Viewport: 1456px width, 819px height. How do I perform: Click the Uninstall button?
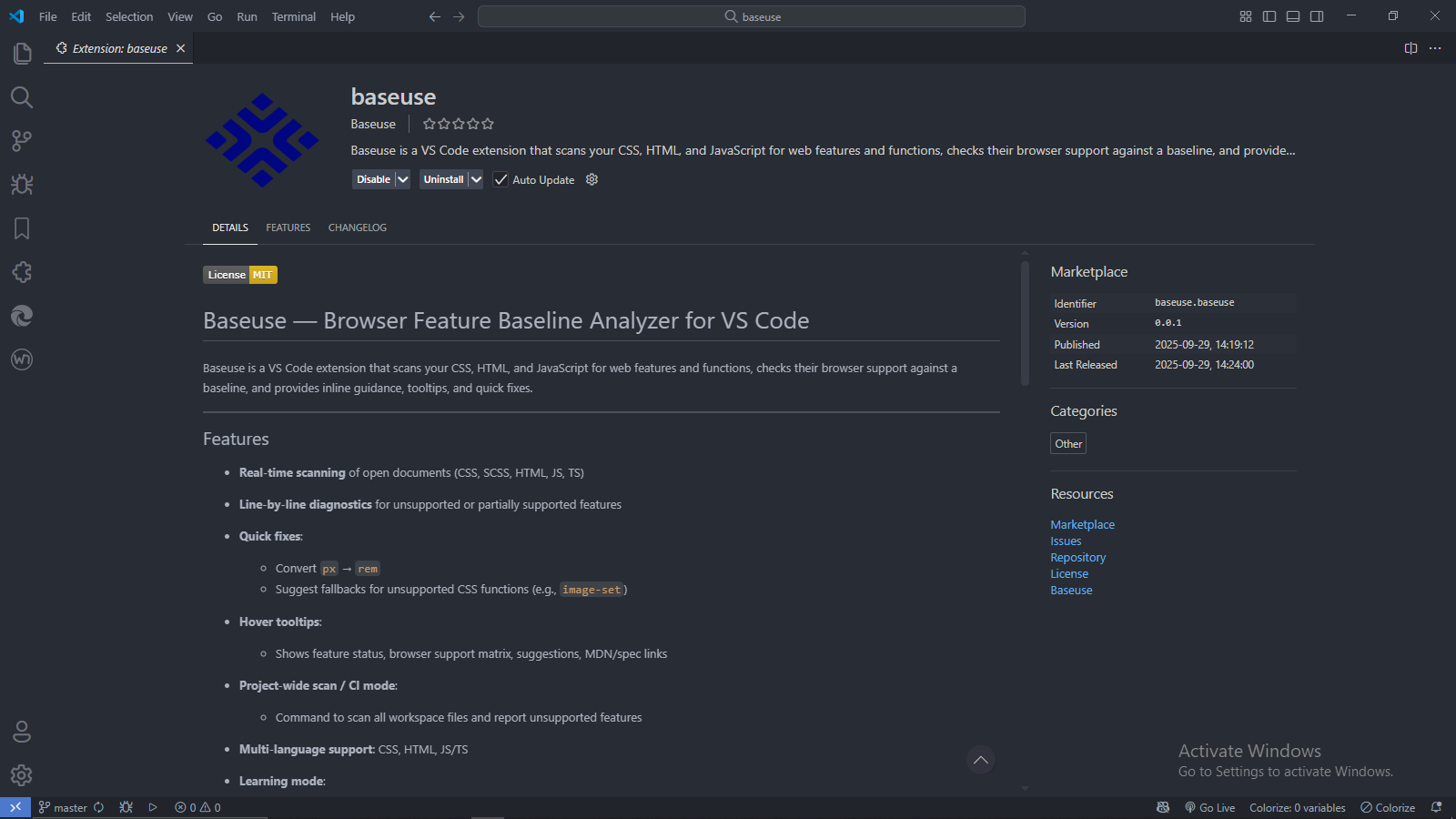(x=443, y=179)
